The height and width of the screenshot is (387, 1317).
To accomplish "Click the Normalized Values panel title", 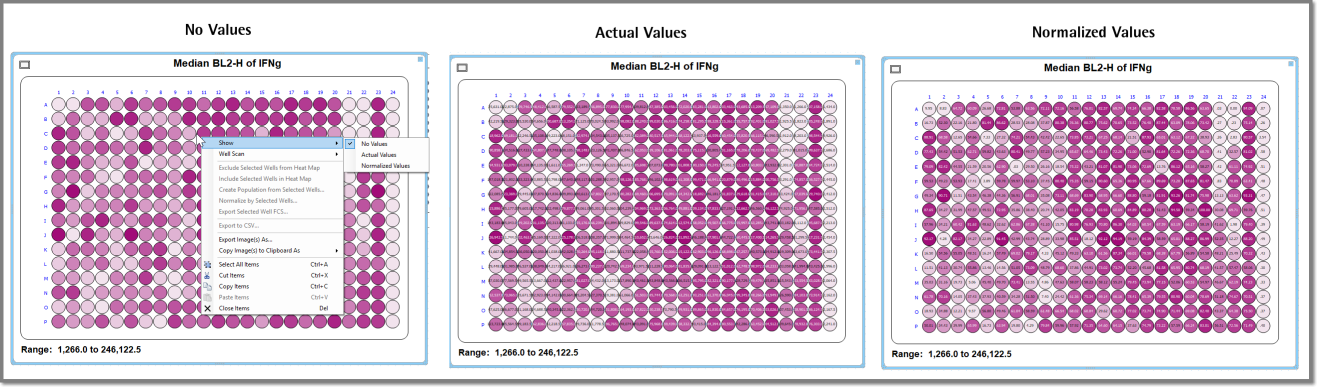I will click(1097, 68).
